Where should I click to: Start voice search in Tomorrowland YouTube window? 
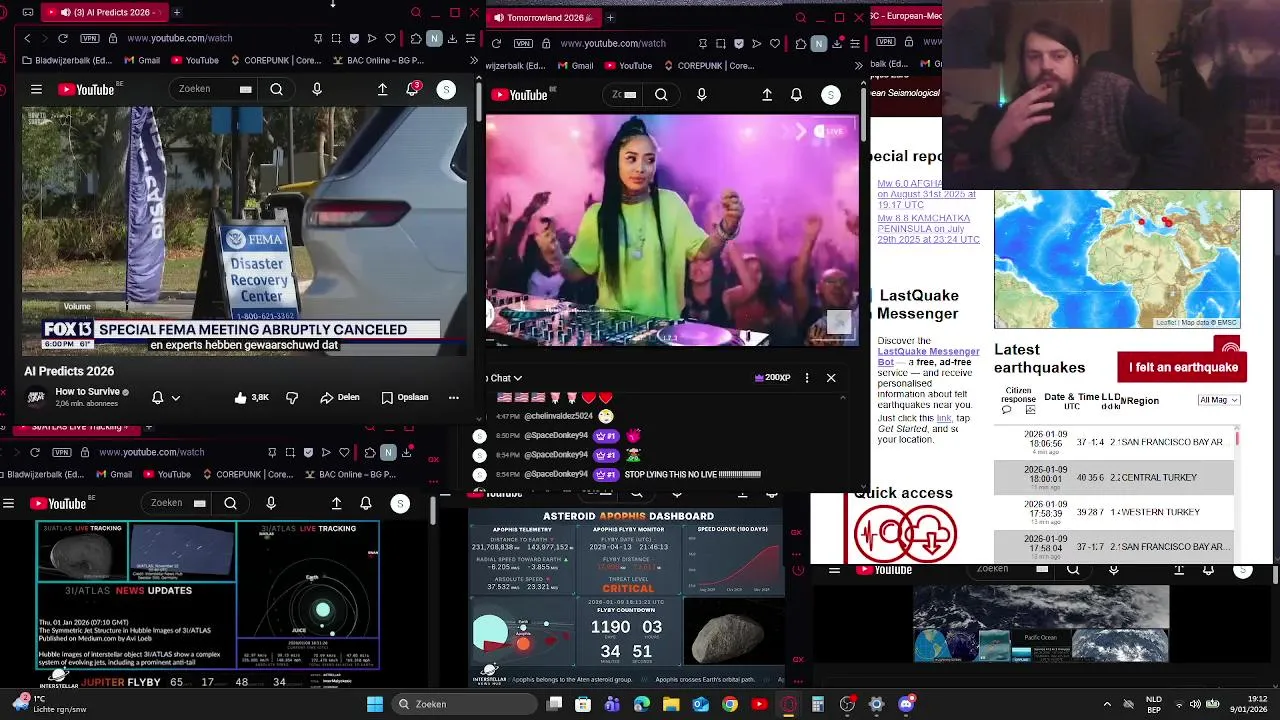701,95
